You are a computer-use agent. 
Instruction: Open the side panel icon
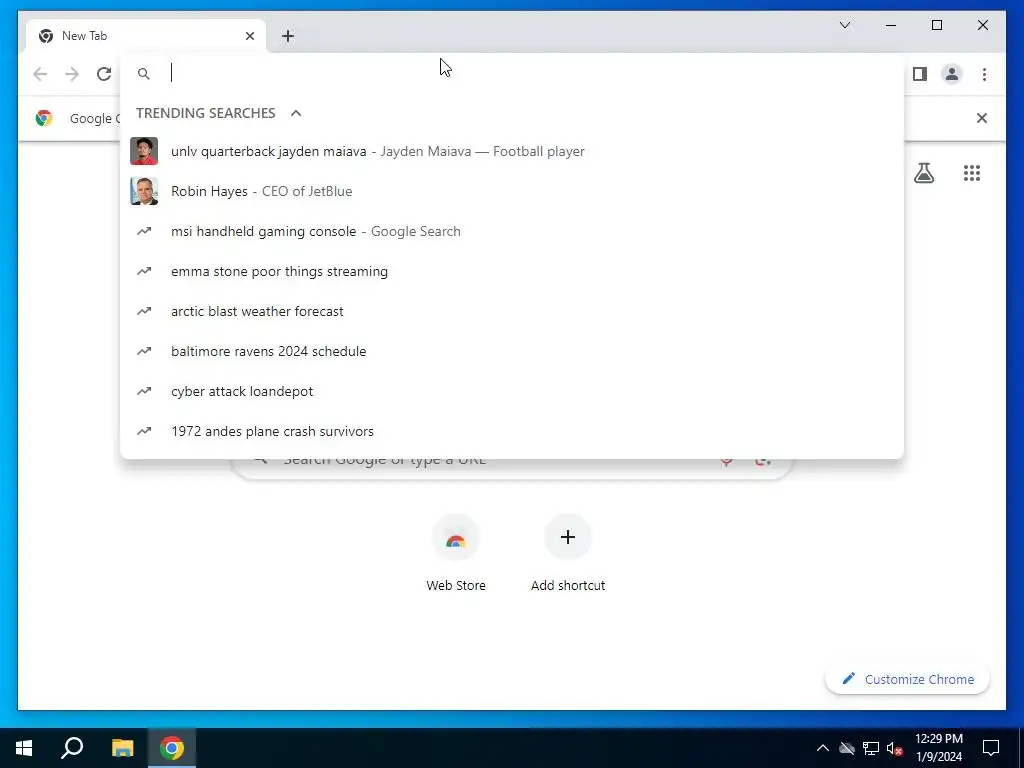tap(920, 74)
